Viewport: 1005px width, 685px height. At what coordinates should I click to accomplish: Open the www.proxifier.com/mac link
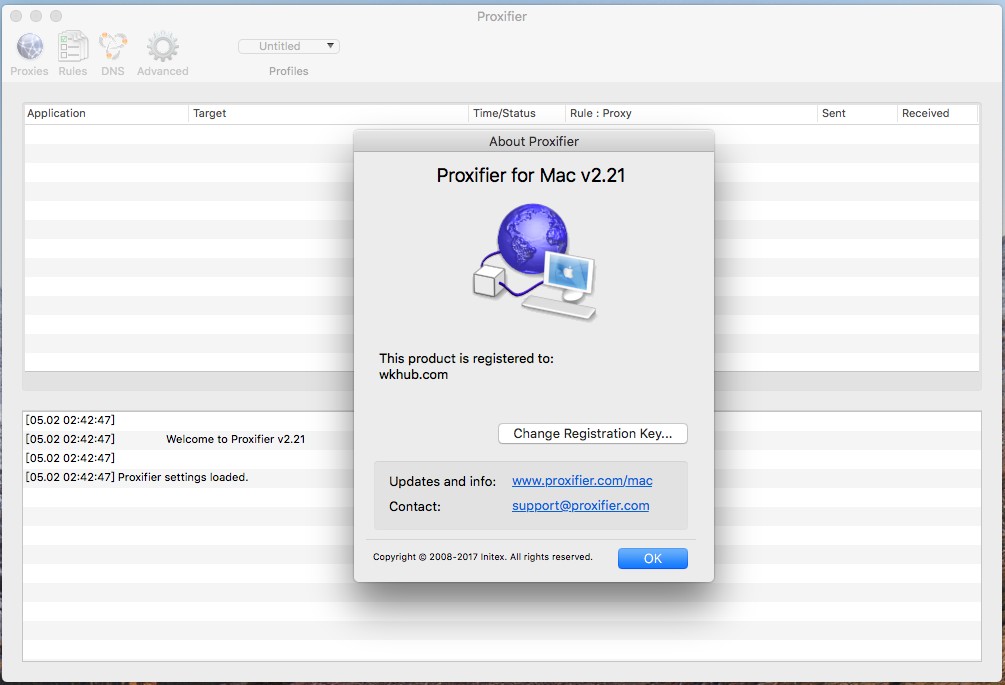coord(582,481)
